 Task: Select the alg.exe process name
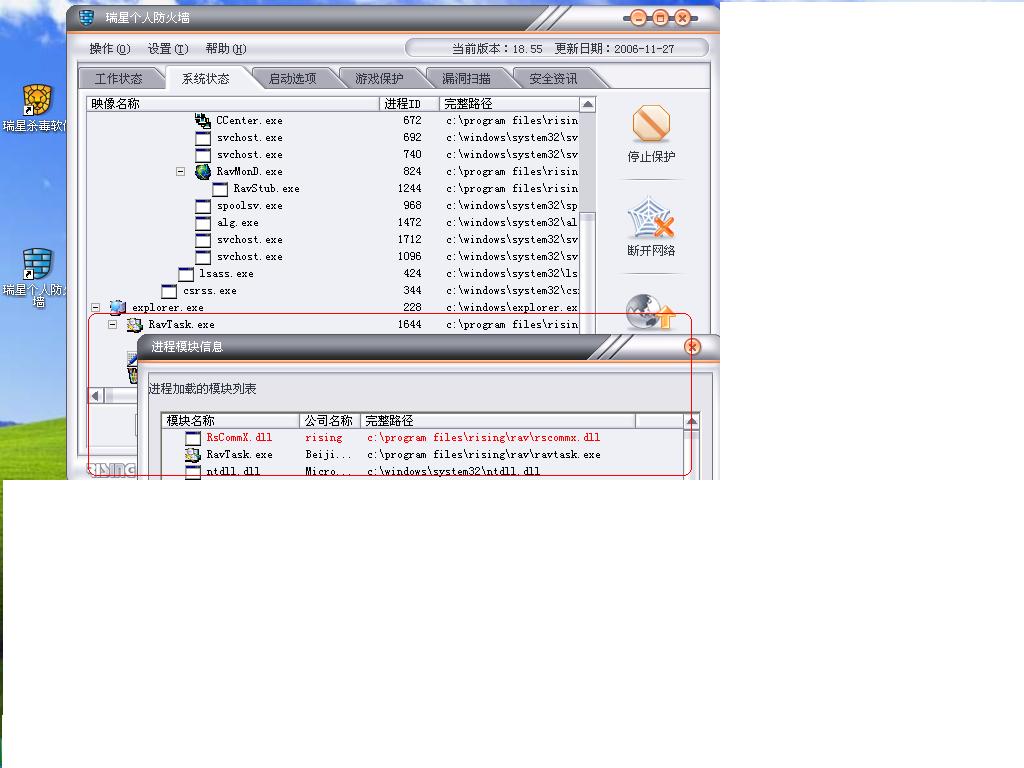click(238, 223)
